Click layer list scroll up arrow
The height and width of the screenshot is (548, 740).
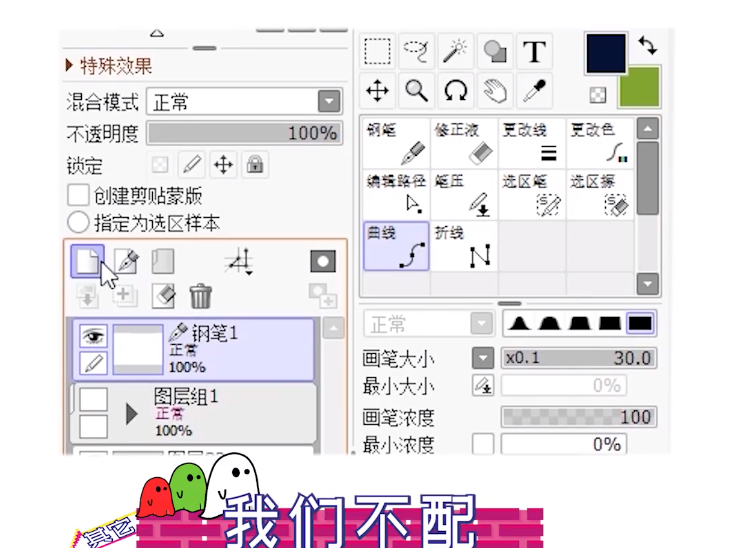click(x=333, y=328)
